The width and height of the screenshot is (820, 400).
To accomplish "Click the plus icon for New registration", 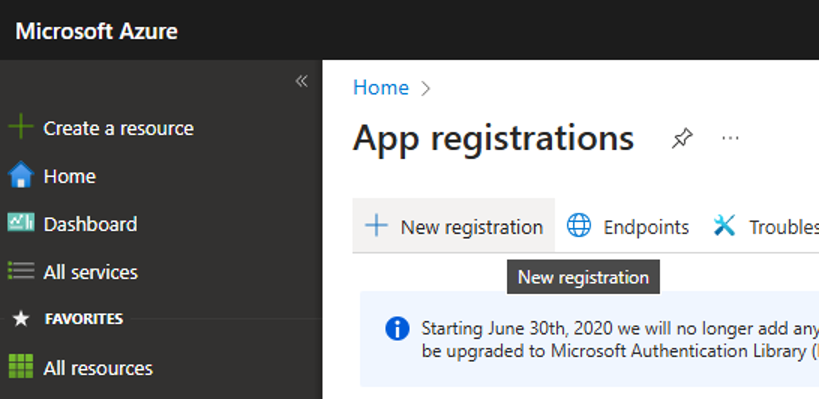I will coord(376,226).
